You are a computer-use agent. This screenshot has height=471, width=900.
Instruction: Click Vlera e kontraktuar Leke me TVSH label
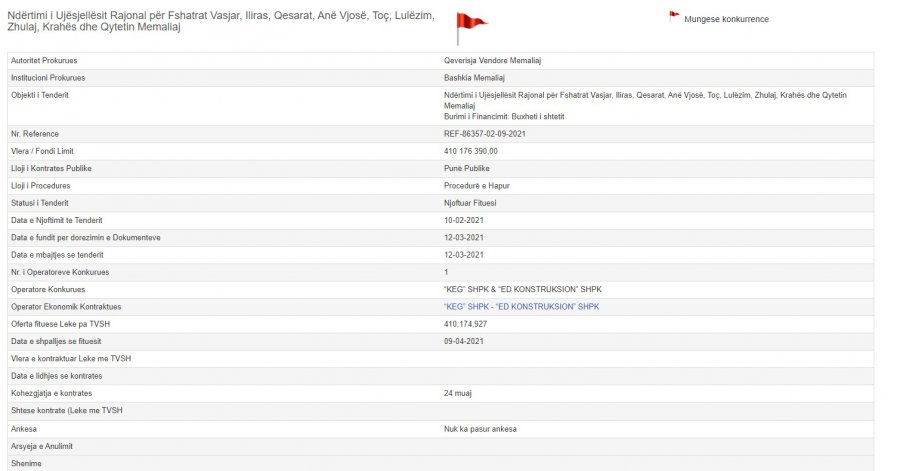pos(71,359)
